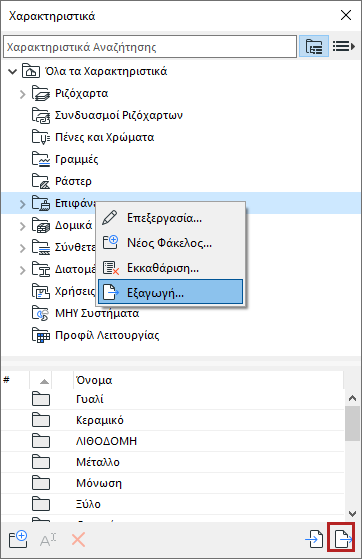Select the Μόνωση folder row
The width and height of the screenshot is (362, 559).
click(173, 483)
